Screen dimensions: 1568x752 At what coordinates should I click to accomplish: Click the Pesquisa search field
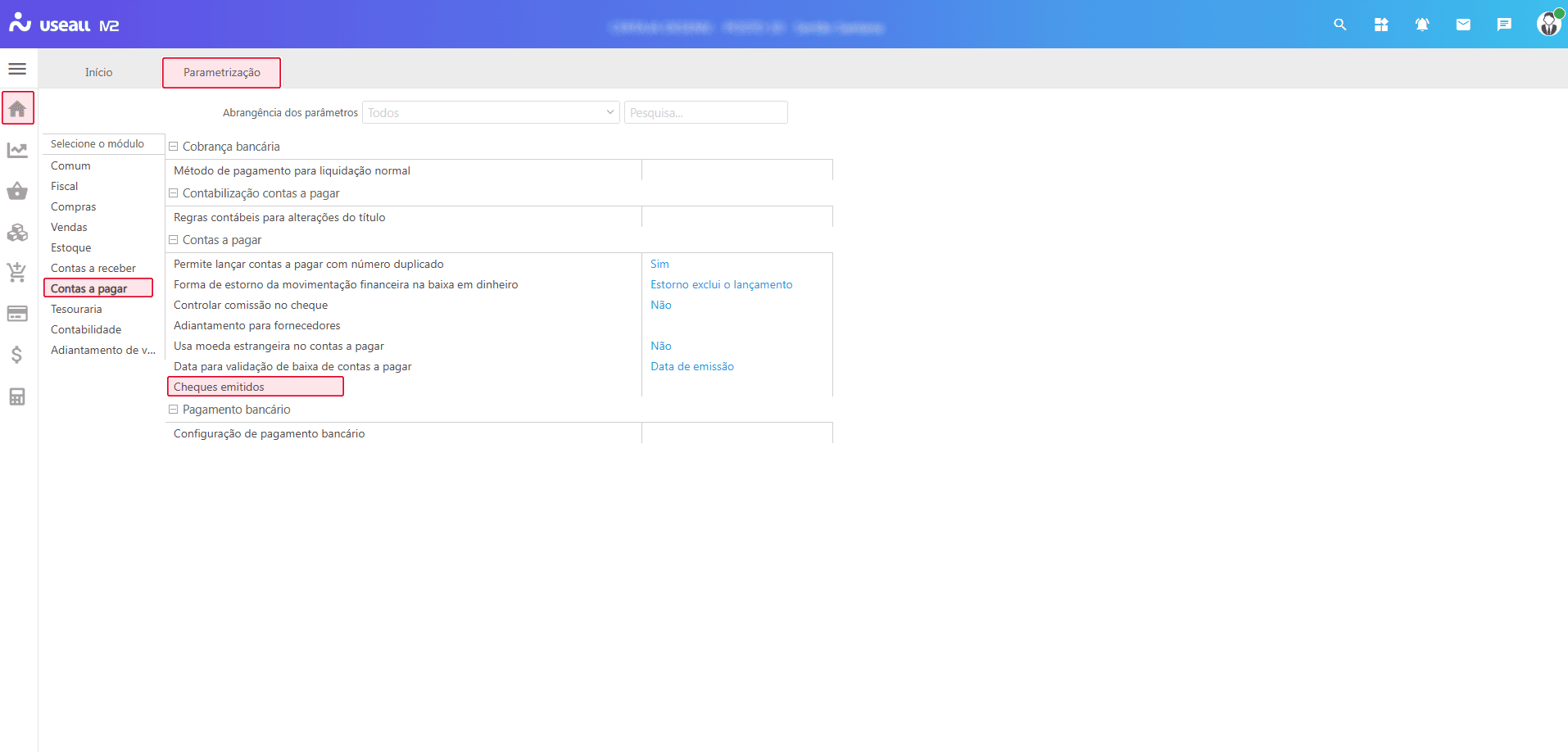pos(705,112)
